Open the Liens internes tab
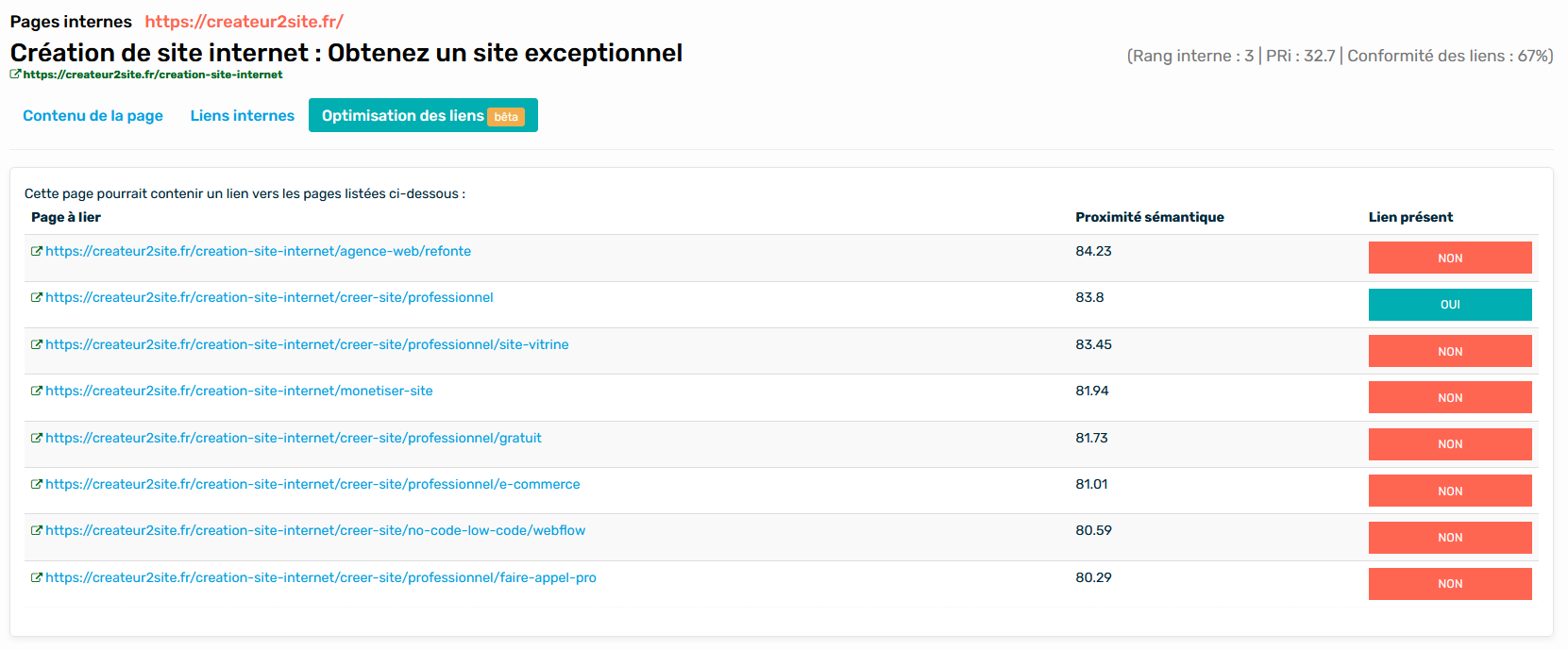 coord(242,116)
